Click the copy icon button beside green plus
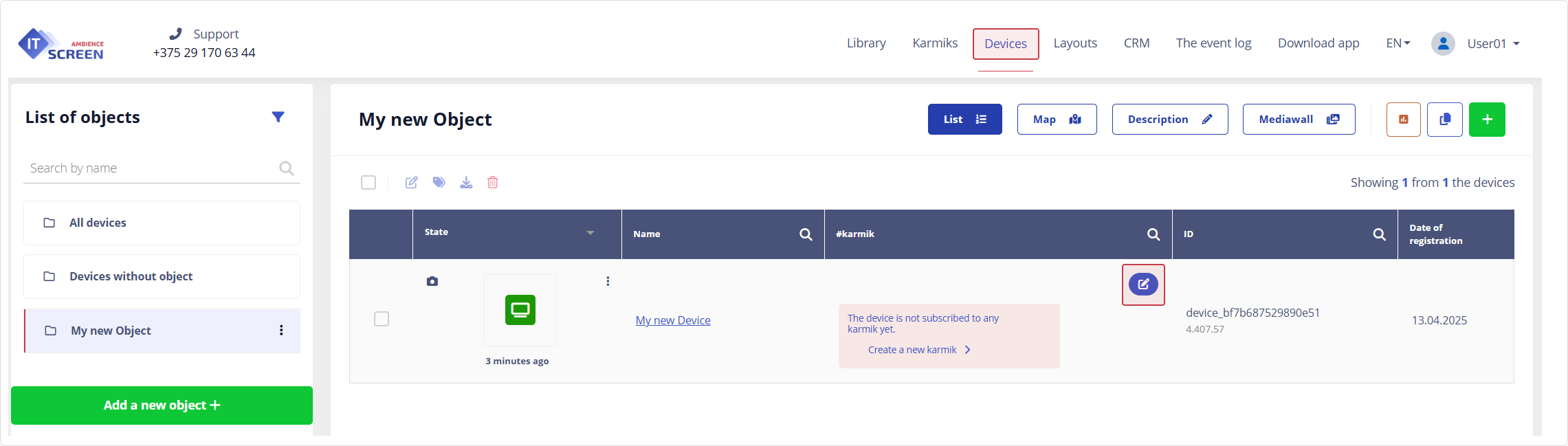Screen dimensions: 1568x446 (1444, 120)
